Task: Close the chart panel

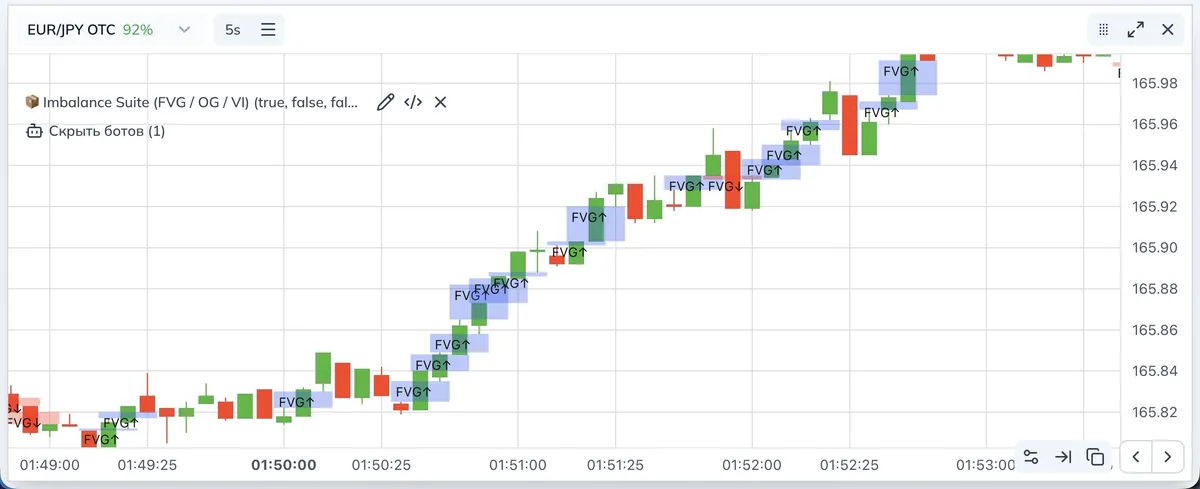Action: point(1167,30)
